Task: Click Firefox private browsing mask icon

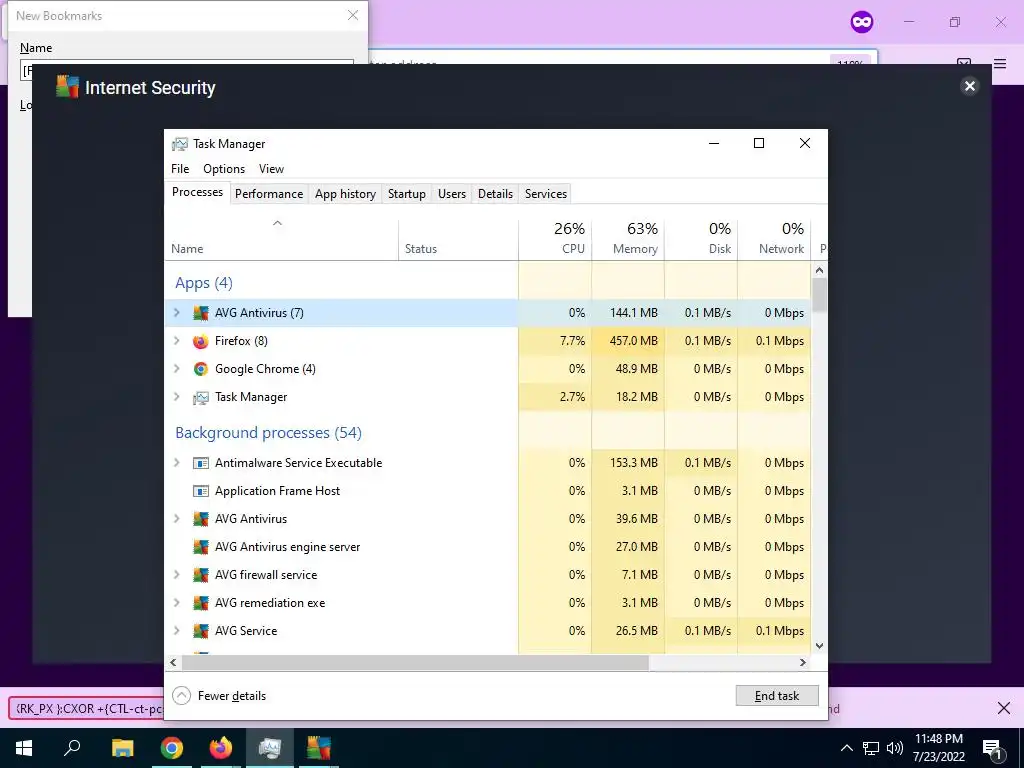Action: pyautogui.click(x=862, y=22)
